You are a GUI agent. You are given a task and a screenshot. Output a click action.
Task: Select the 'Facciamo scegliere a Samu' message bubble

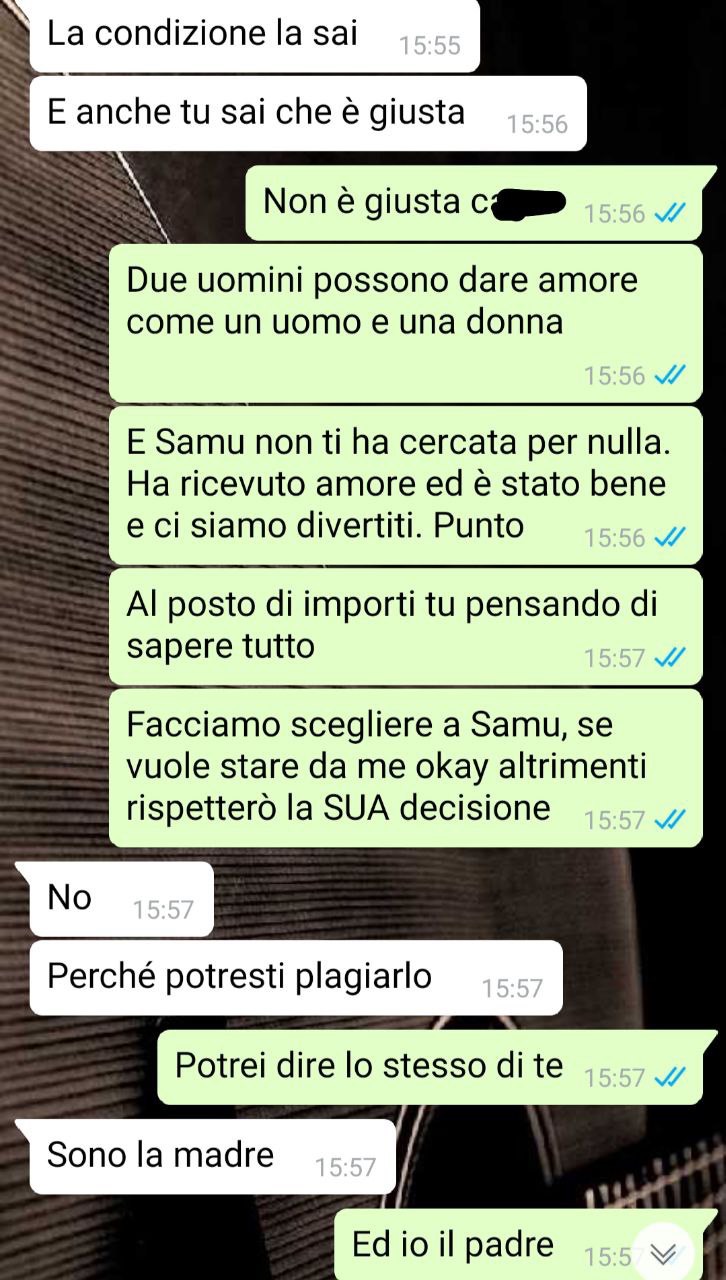[x=406, y=768]
